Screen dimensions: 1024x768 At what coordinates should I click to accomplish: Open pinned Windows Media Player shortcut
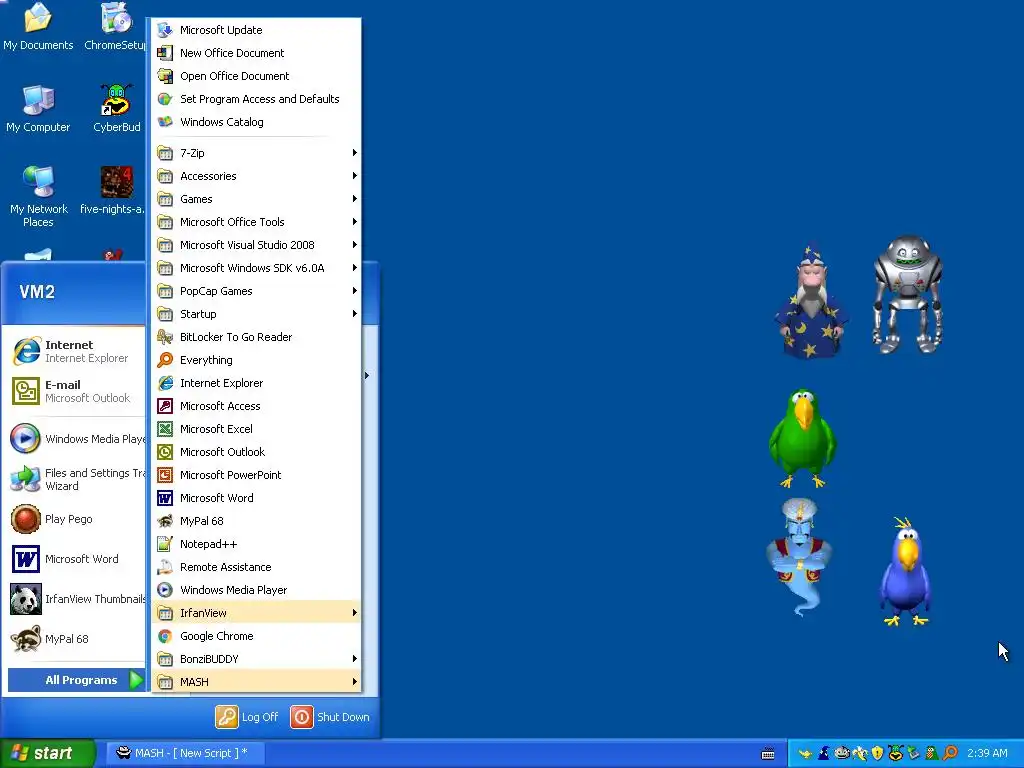(76, 439)
